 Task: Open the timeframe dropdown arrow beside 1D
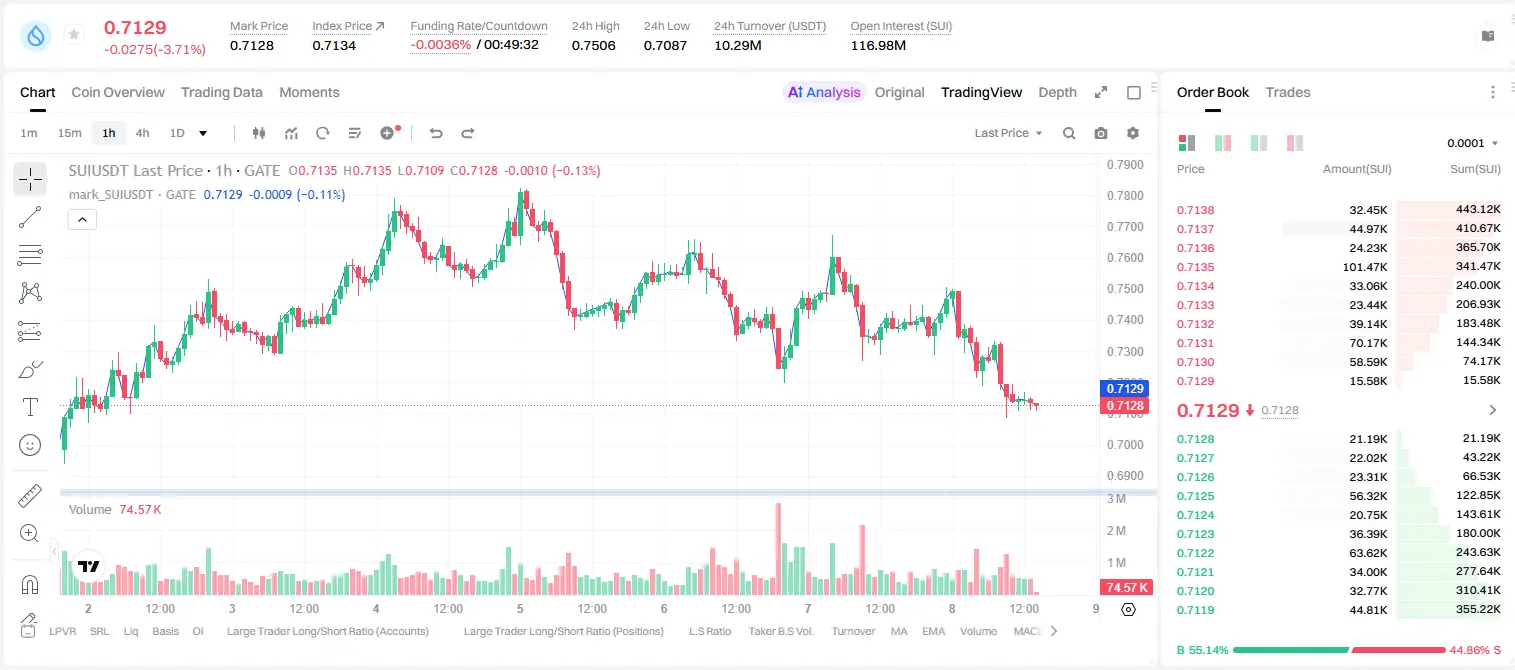(x=203, y=133)
